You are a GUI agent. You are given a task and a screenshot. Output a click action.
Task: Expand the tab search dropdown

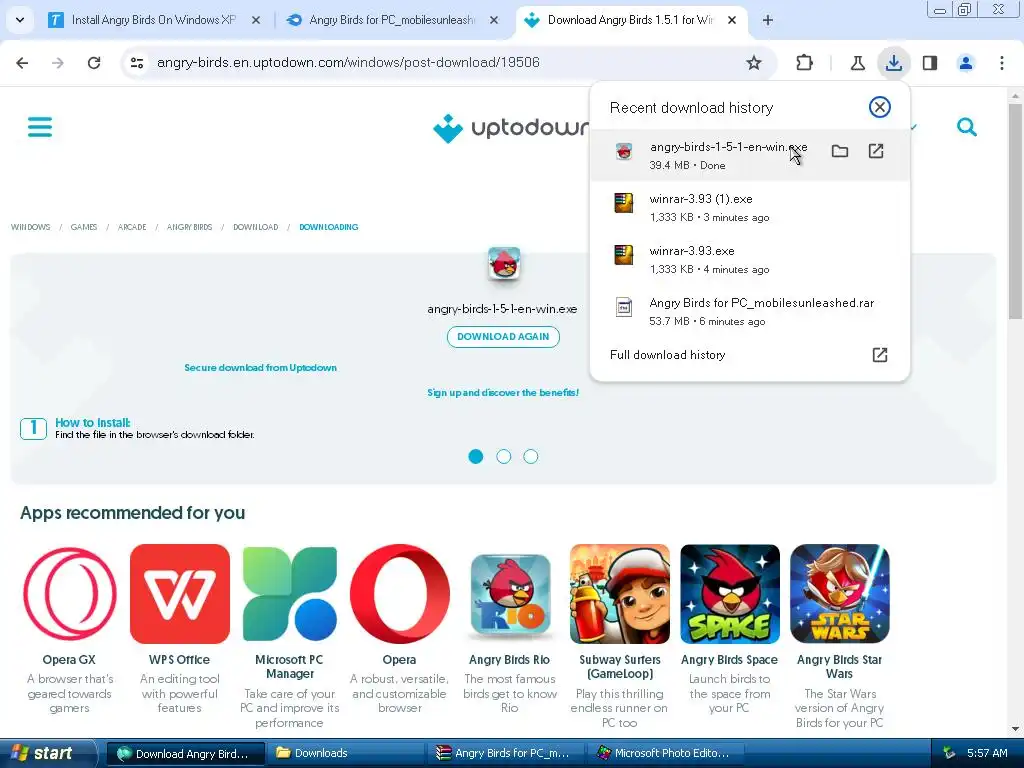click(20, 20)
